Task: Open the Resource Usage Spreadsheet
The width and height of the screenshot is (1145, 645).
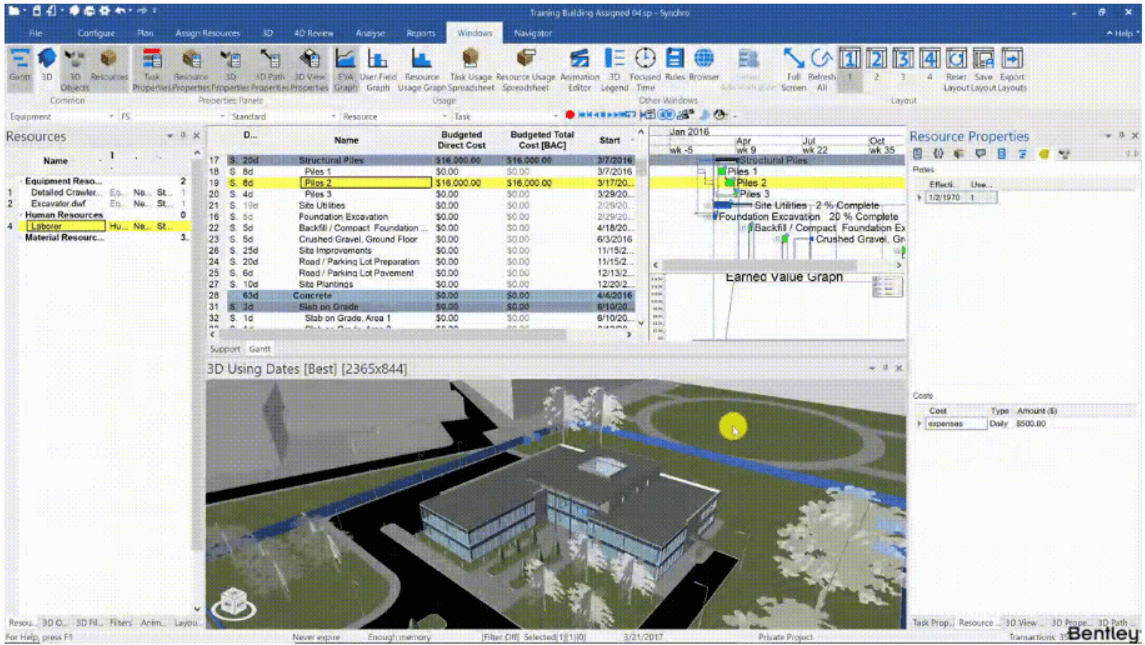Action: 525,69
